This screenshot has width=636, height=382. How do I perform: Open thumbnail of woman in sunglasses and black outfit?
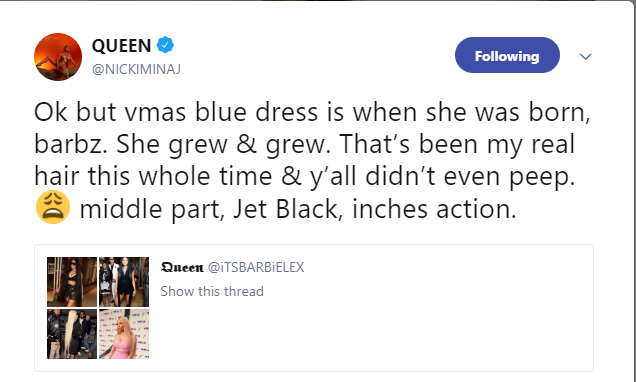[x=72, y=281]
